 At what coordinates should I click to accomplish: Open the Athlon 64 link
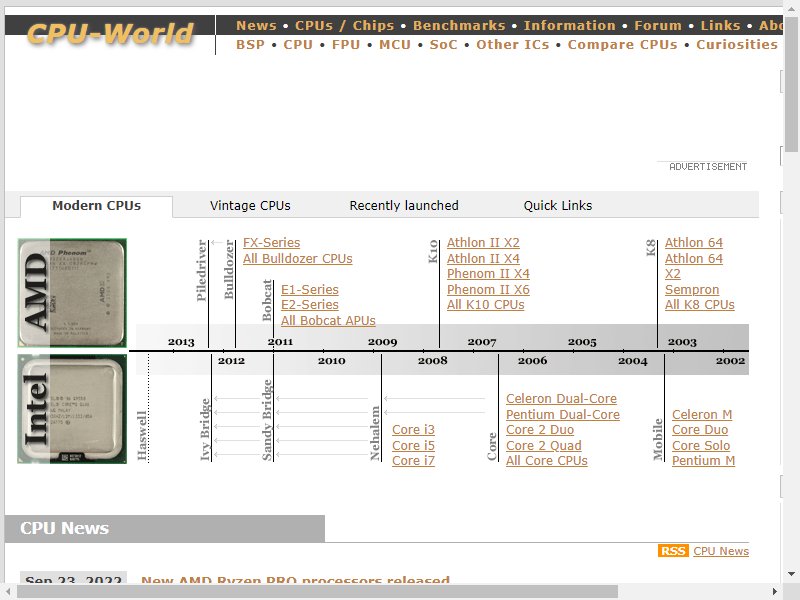click(x=694, y=243)
